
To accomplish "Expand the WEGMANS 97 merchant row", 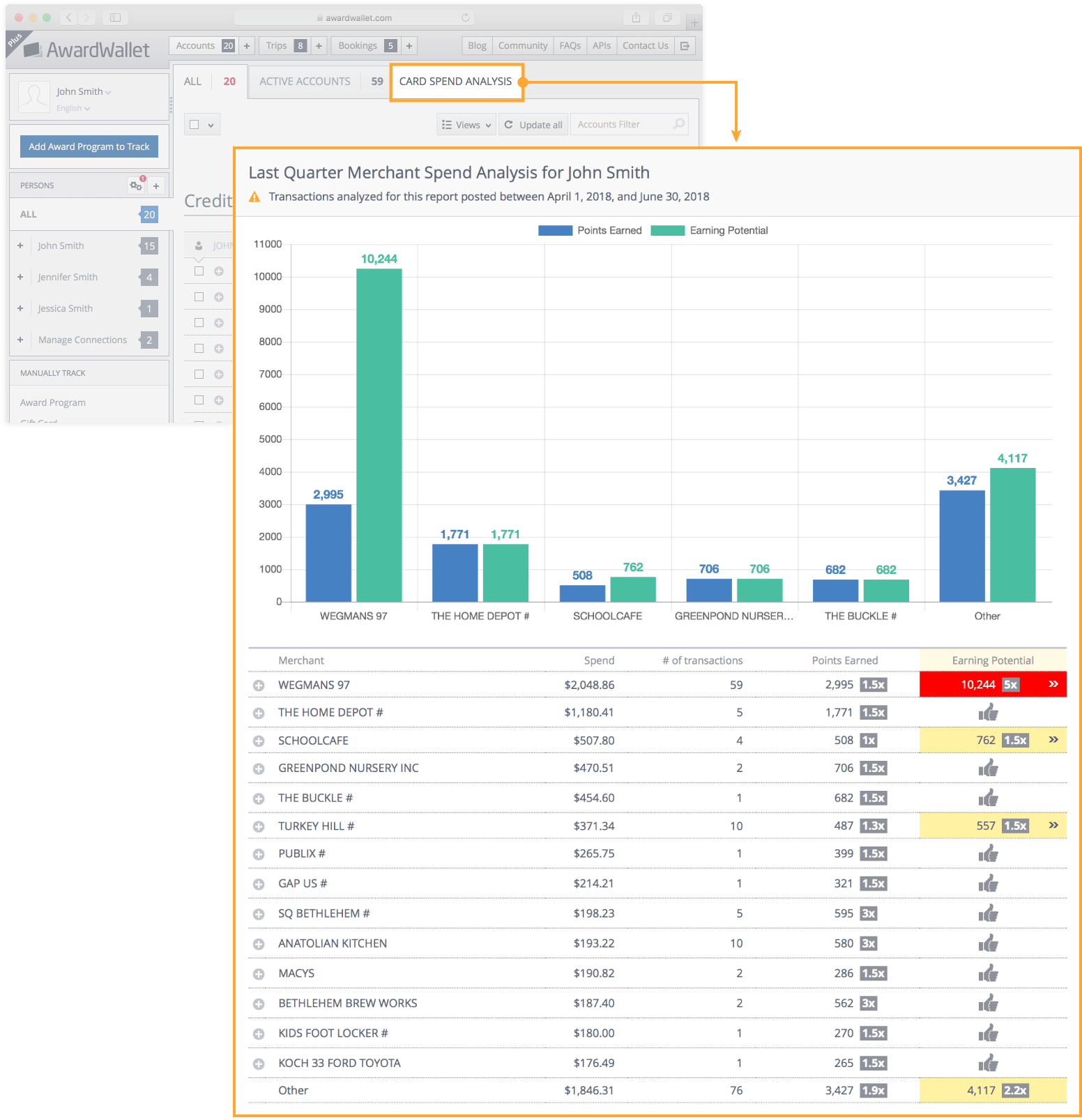I will pos(259,686).
